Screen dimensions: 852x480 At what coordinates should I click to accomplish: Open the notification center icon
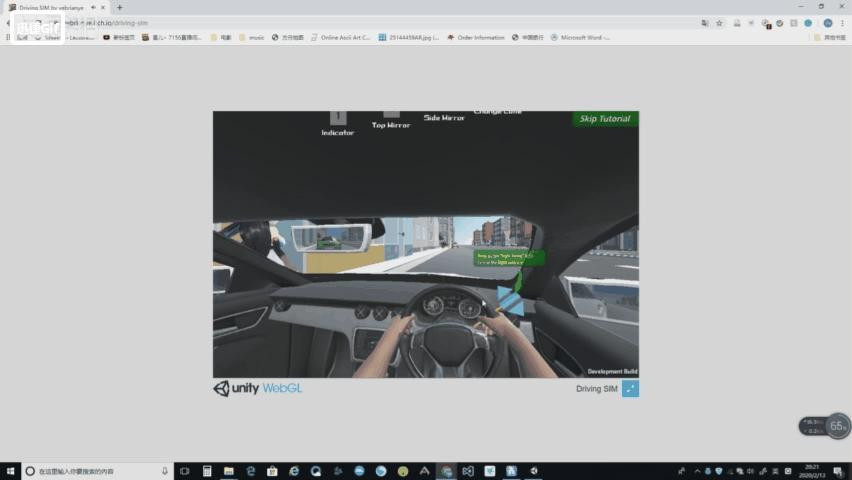(x=838, y=471)
